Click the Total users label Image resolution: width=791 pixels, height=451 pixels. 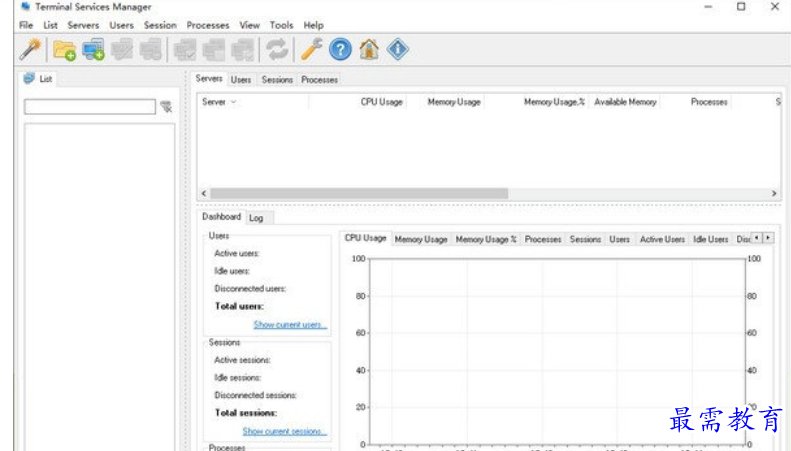239,306
